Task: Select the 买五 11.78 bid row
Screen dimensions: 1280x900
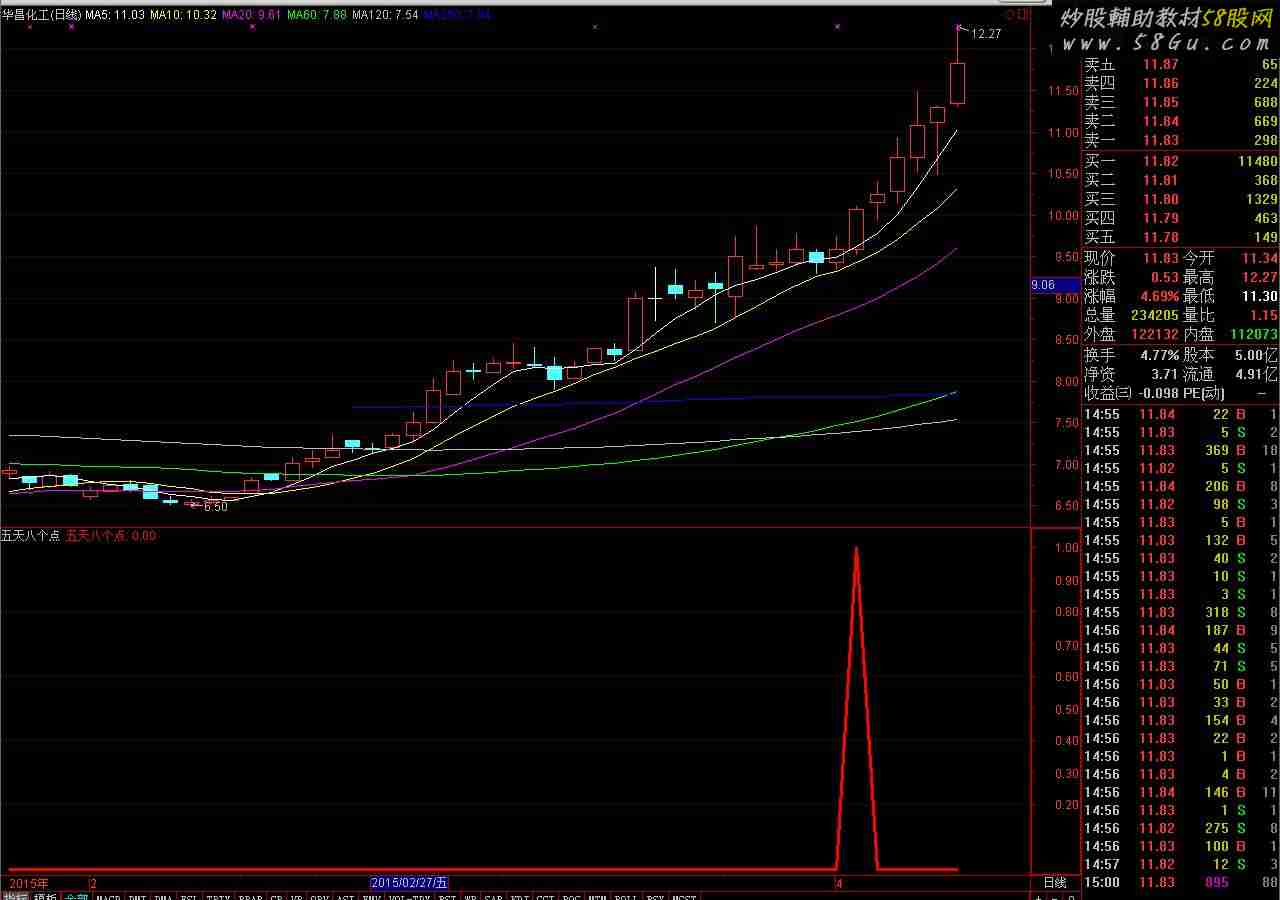Action: (x=1182, y=237)
